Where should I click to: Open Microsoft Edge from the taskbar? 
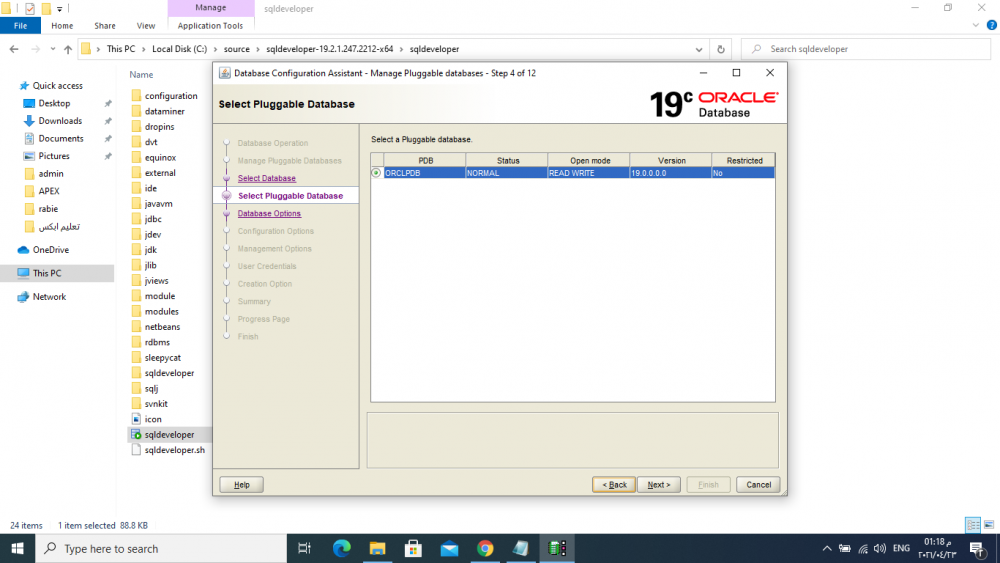click(341, 548)
